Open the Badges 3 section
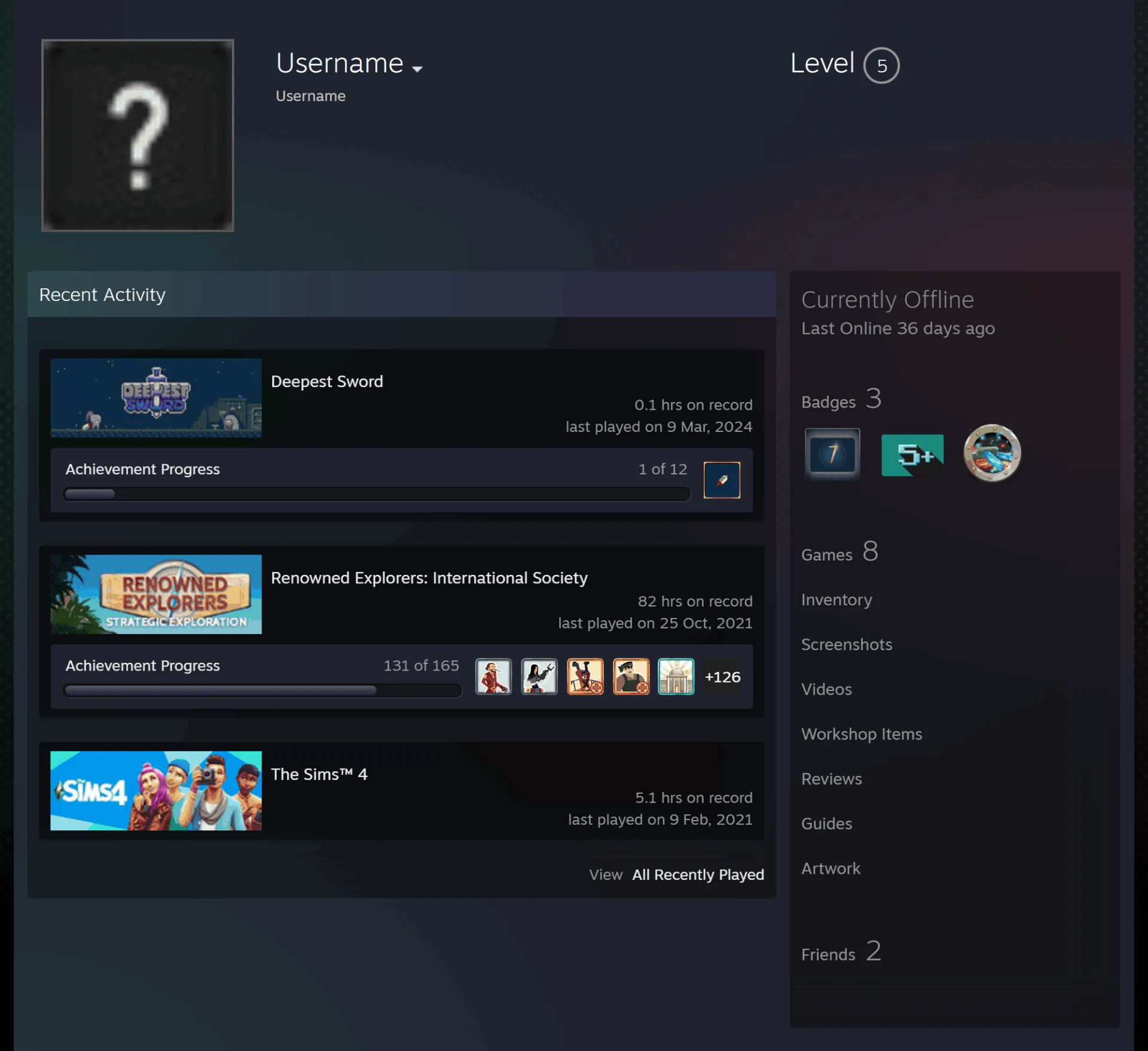The height and width of the screenshot is (1051, 1148). (841, 400)
